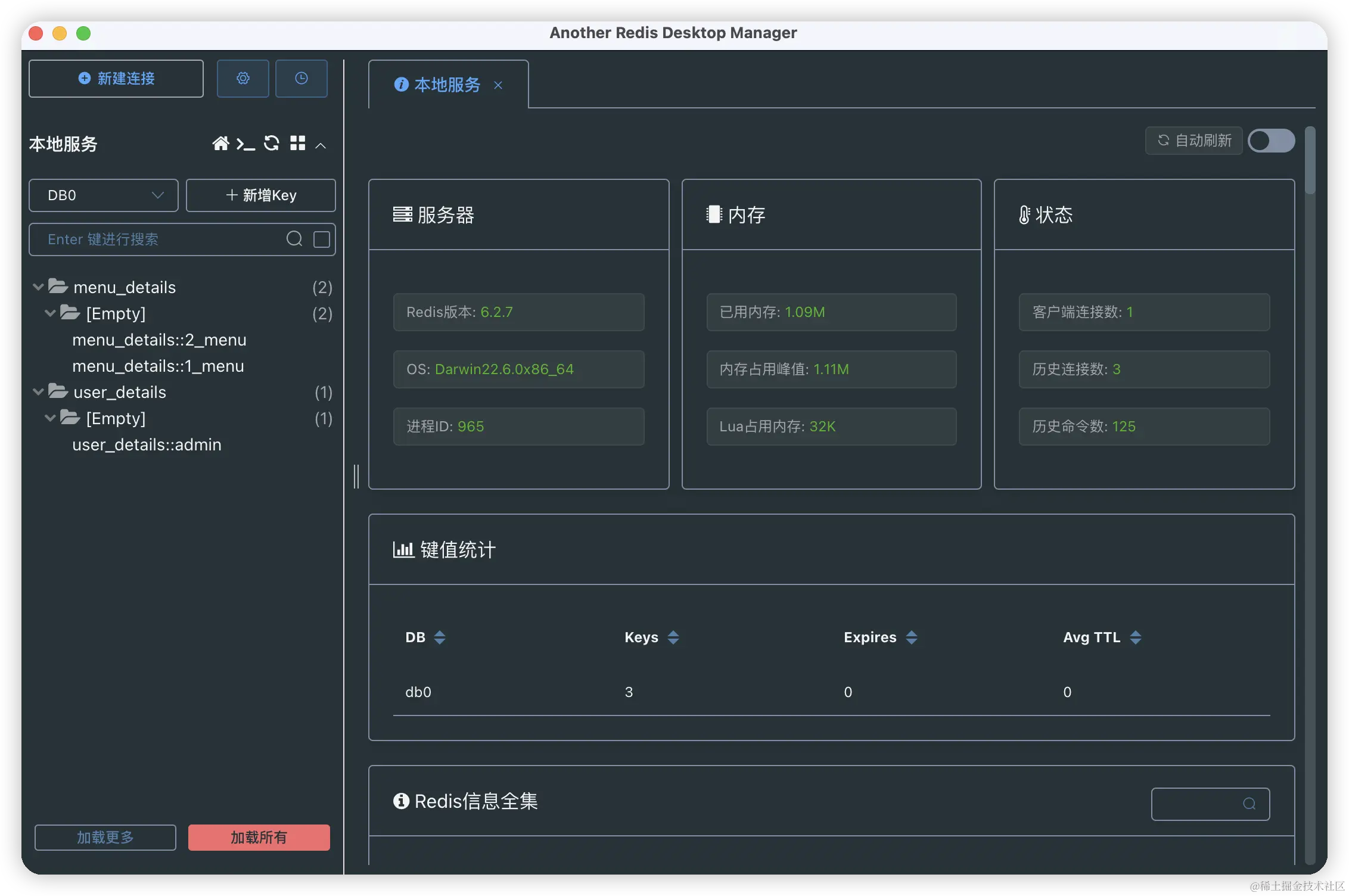The image size is (1349, 896).
Task: Collapse the user_details folder
Action: pyautogui.click(x=38, y=392)
